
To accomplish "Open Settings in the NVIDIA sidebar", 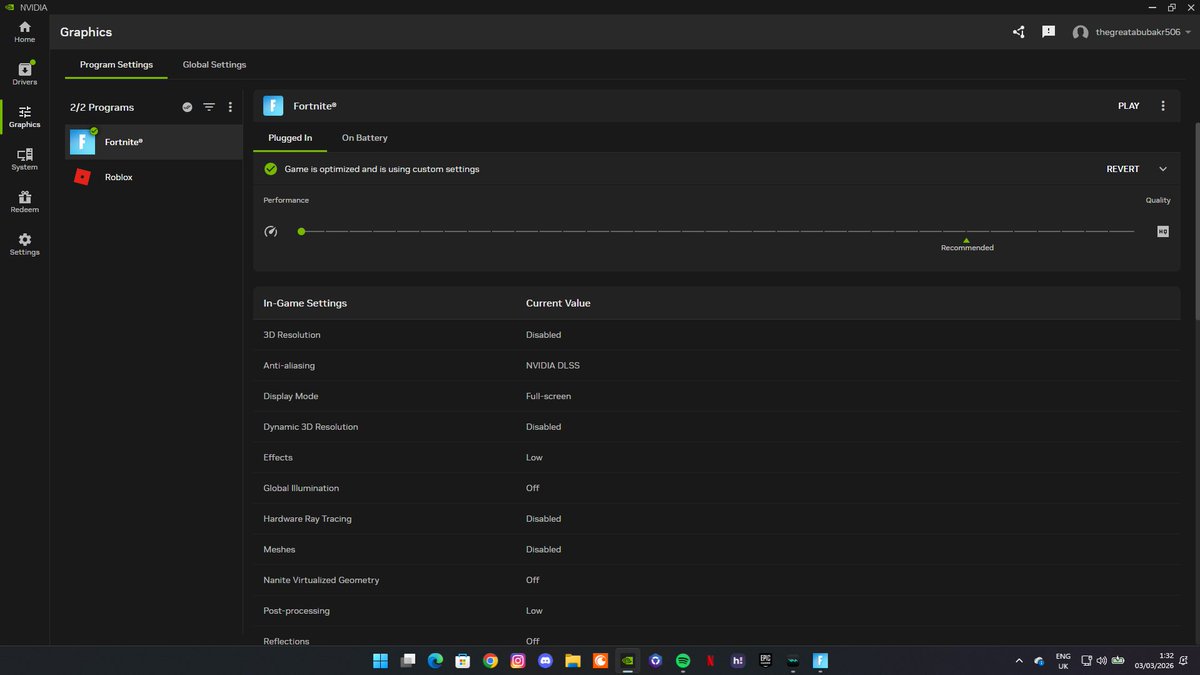I will tap(24, 244).
